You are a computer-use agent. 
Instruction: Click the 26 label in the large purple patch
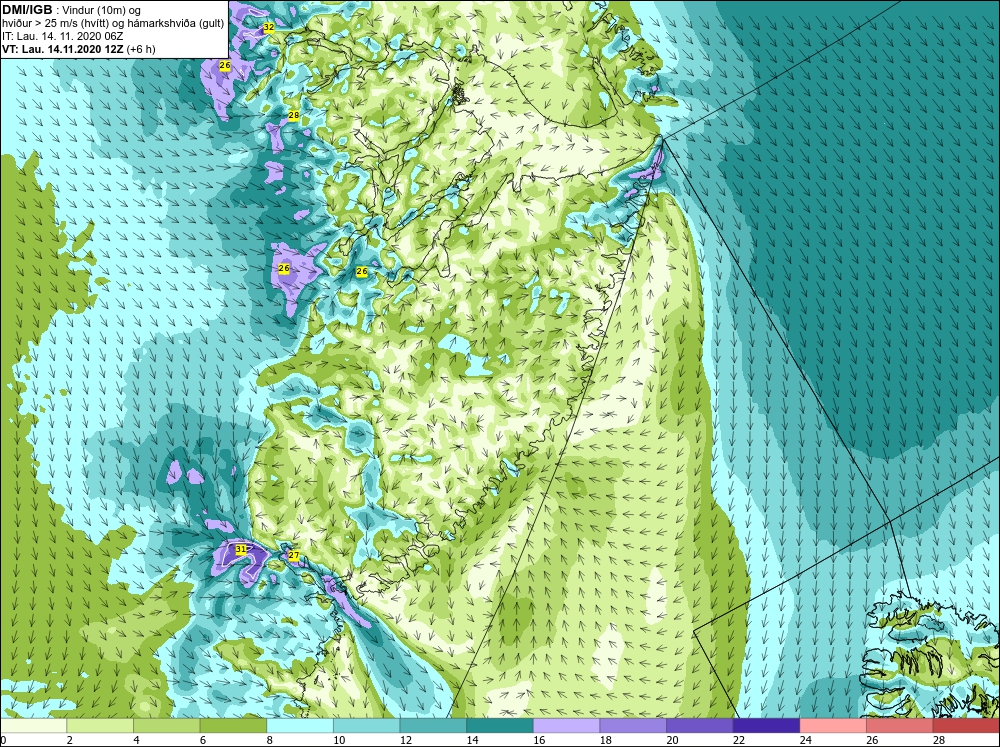[x=284, y=269]
